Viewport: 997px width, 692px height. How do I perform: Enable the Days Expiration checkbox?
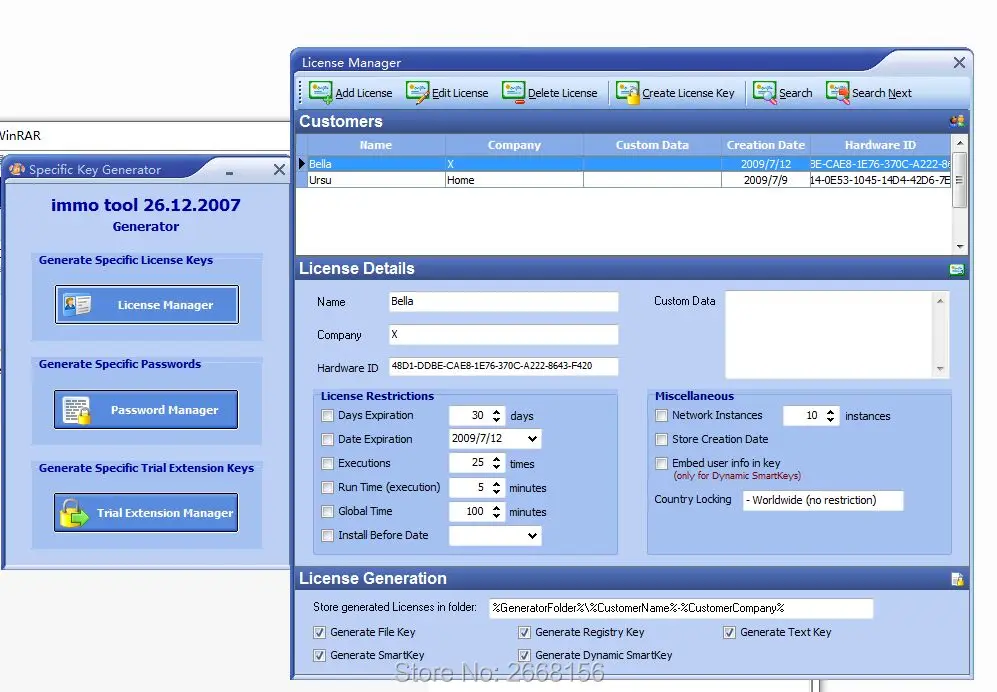(x=327, y=415)
